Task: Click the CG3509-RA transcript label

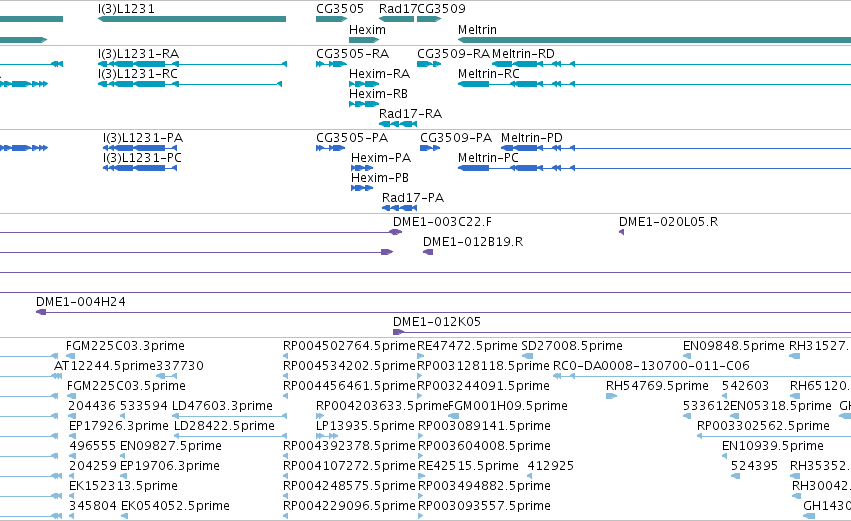Action: coord(454,54)
